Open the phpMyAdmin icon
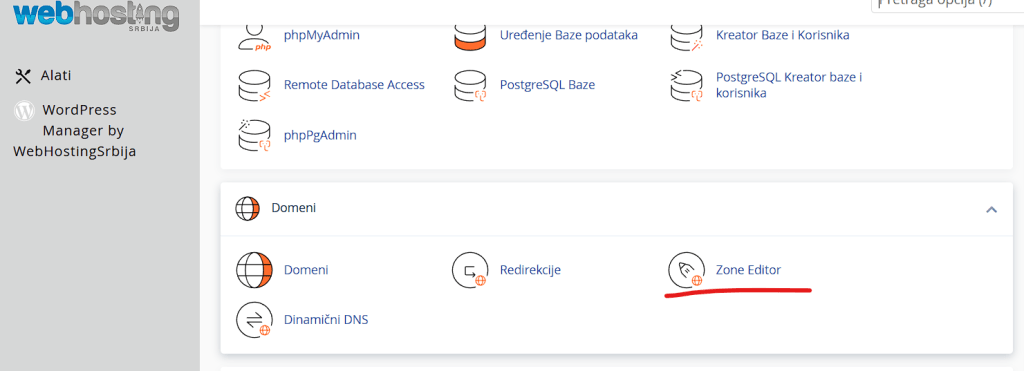 254,37
